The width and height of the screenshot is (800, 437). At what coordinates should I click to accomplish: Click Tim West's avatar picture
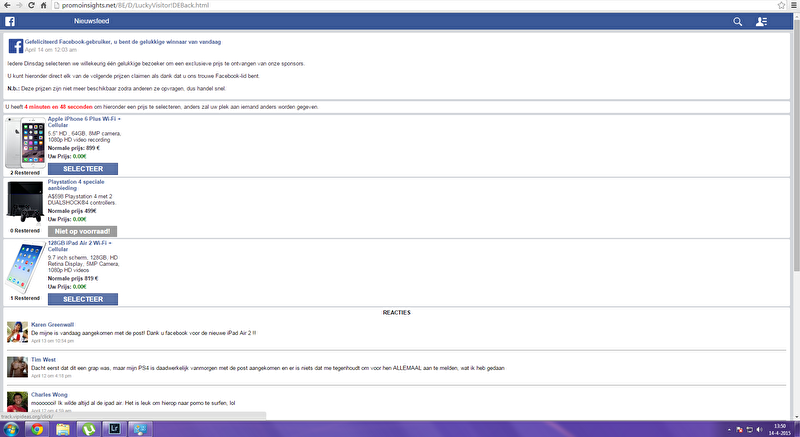[17, 367]
